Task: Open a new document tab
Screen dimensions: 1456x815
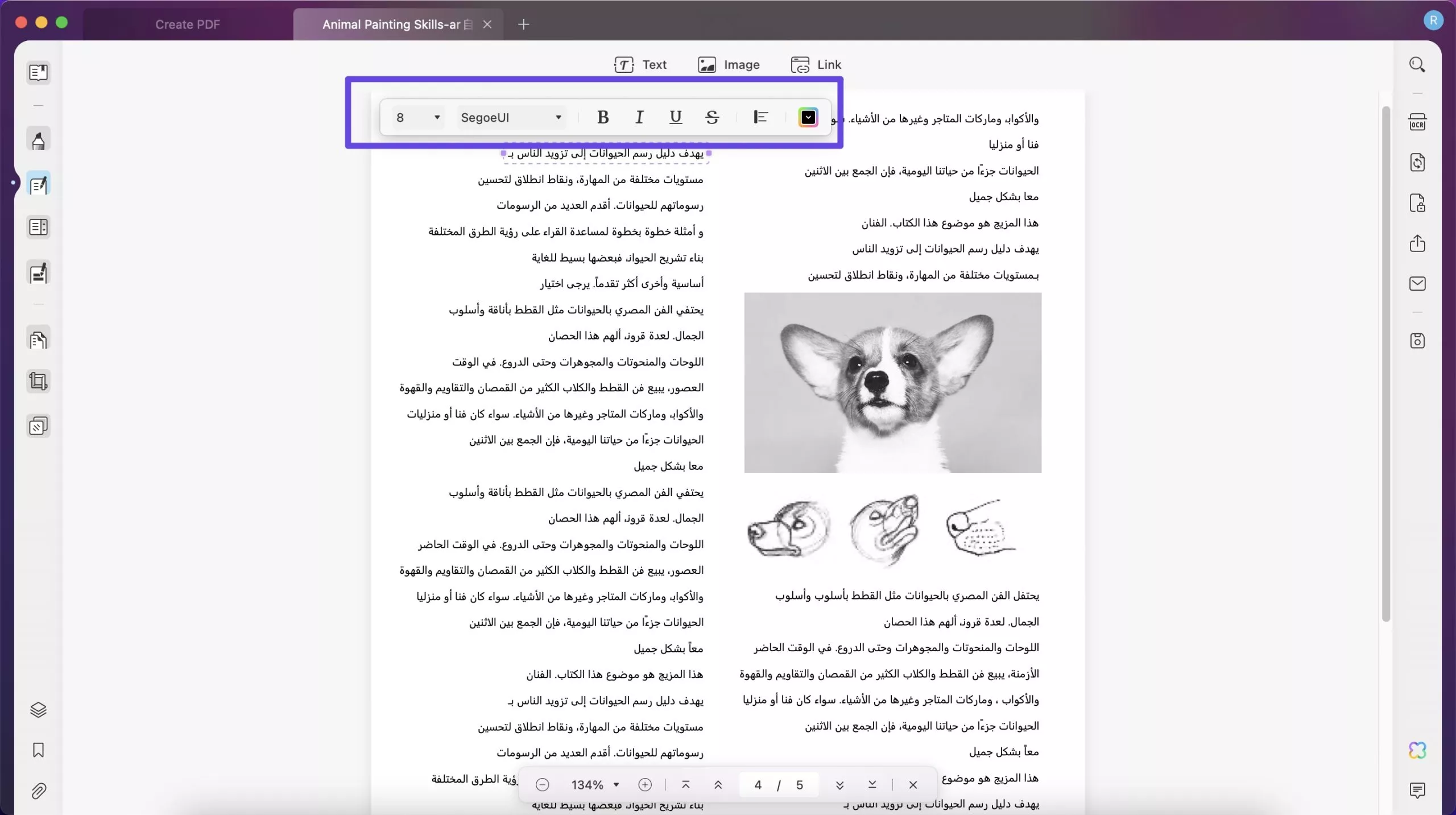Action: coord(523,24)
